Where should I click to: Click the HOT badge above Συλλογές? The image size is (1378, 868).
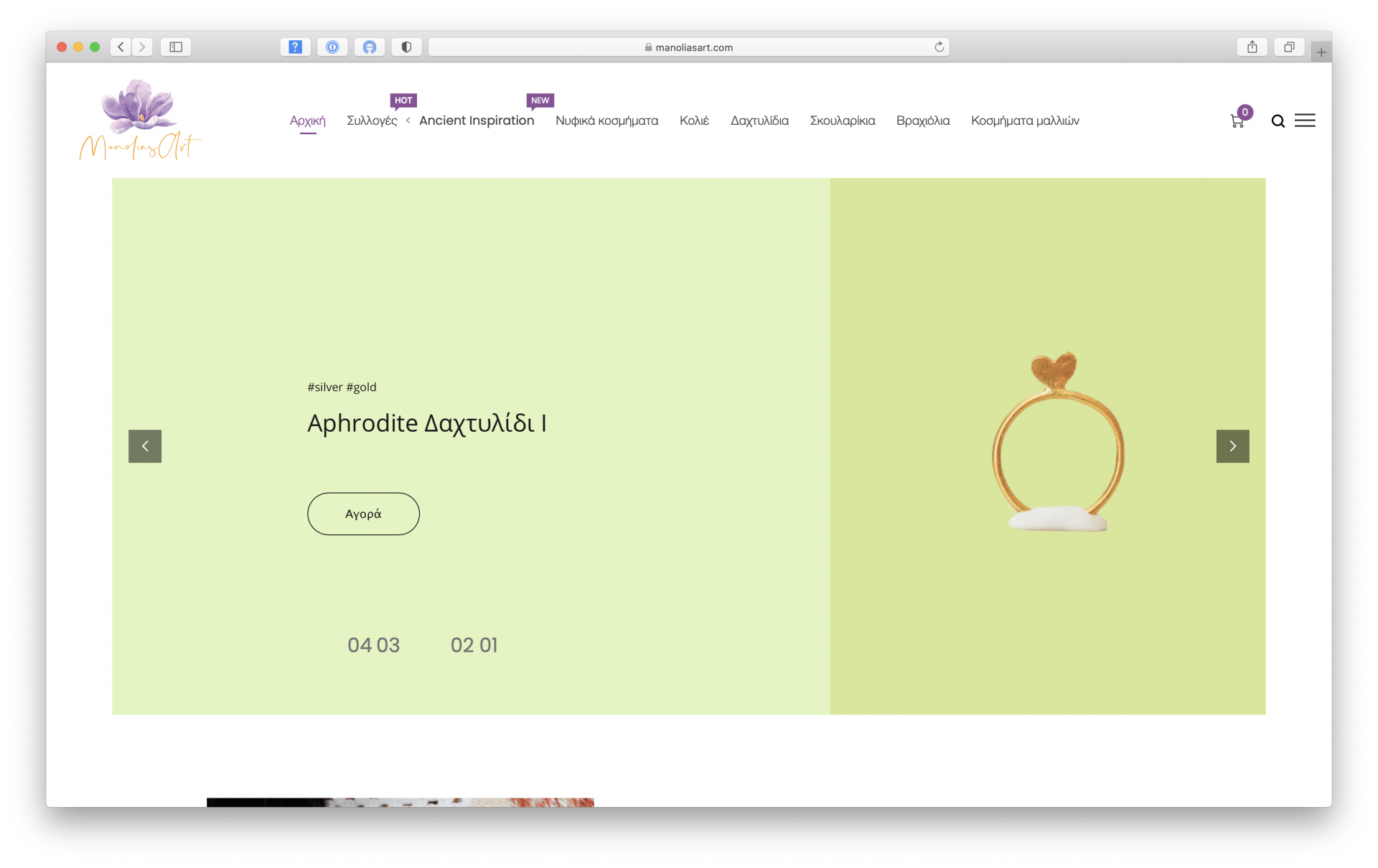point(403,100)
